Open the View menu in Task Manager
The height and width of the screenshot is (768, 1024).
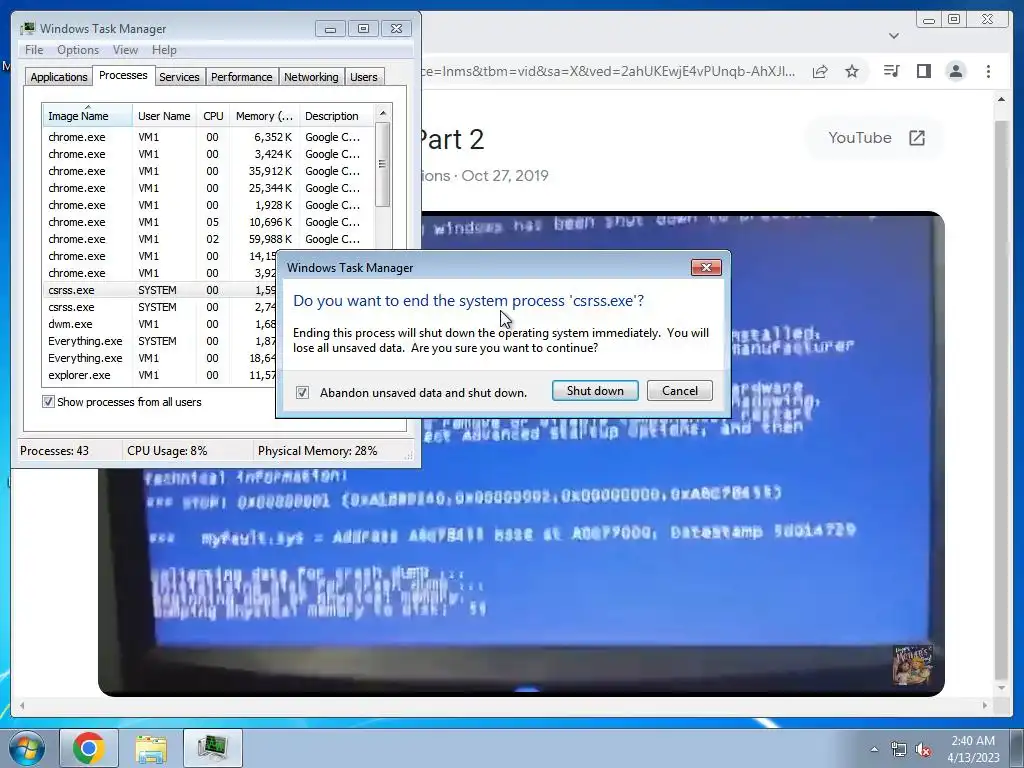(x=125, y=50)
